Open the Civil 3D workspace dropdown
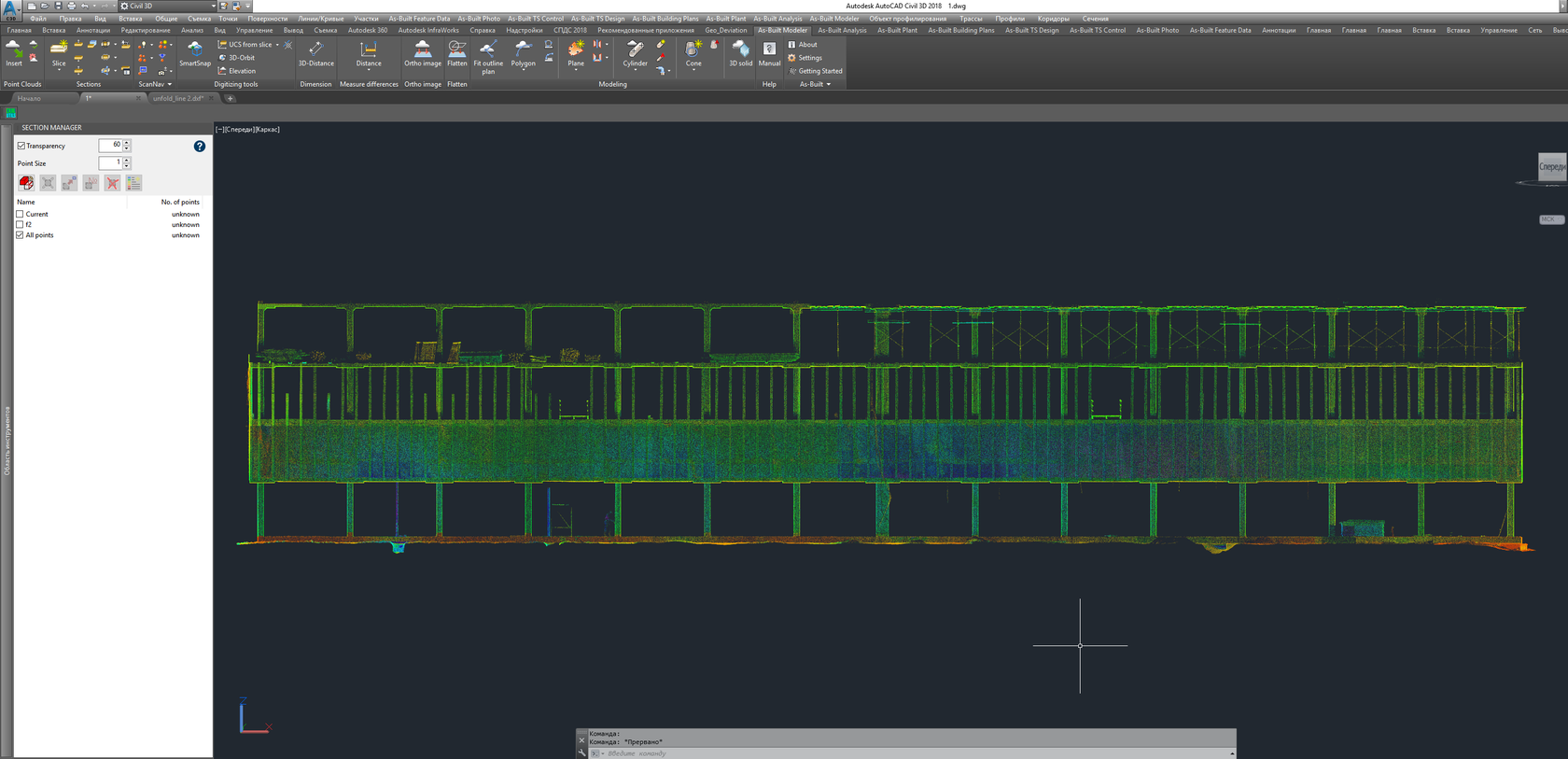 tap(166, 6)
